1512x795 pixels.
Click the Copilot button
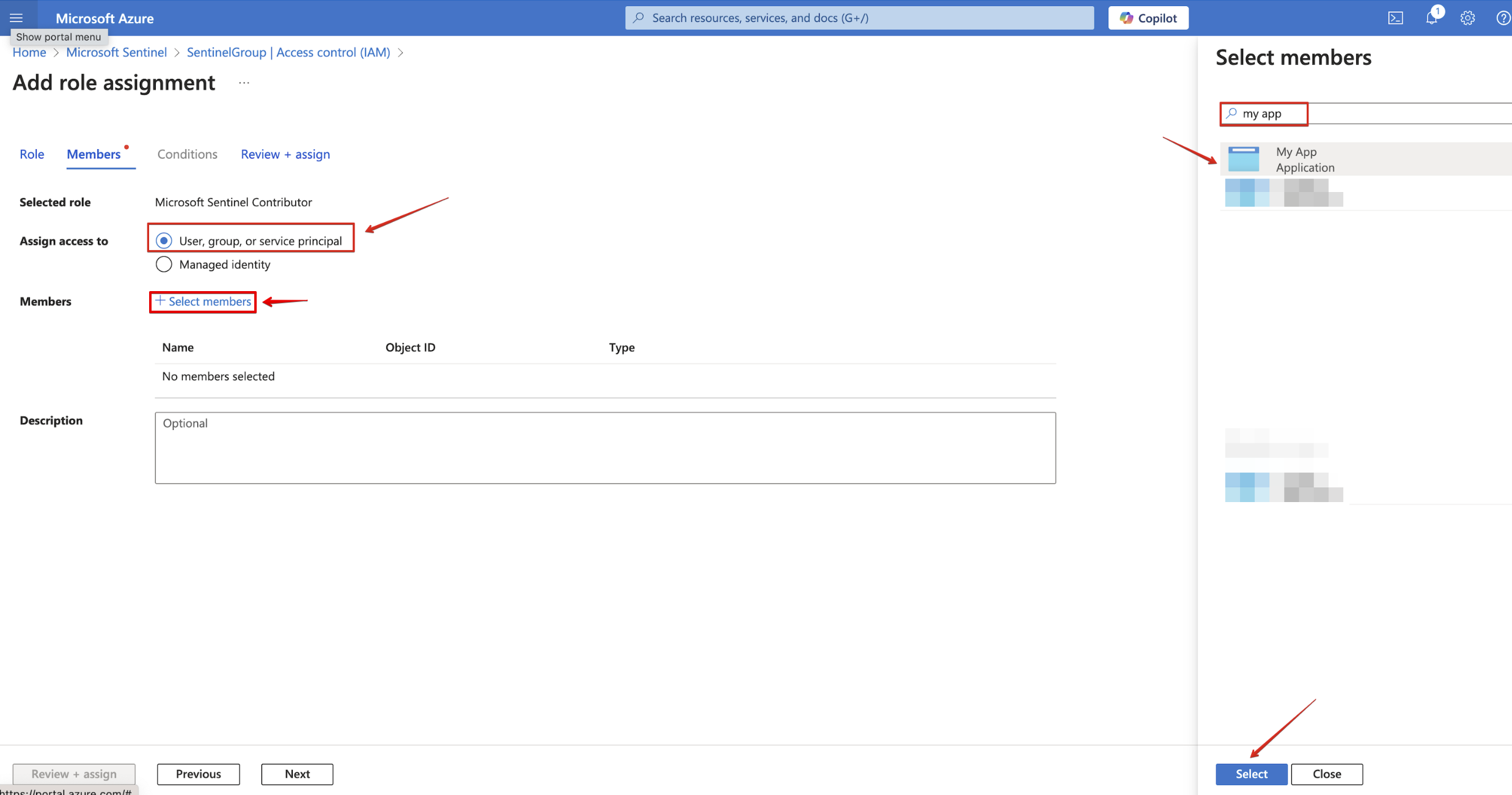tap(1148, 18)
